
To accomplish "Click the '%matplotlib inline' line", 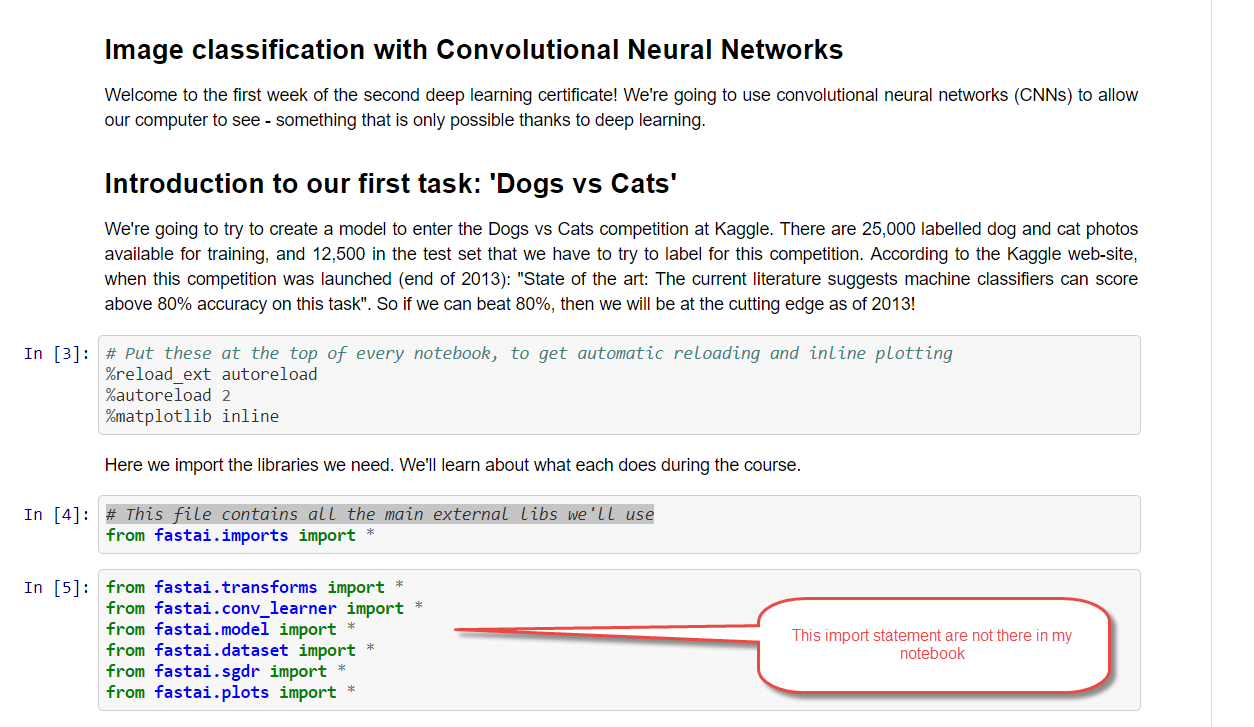I will click(192, 416).
